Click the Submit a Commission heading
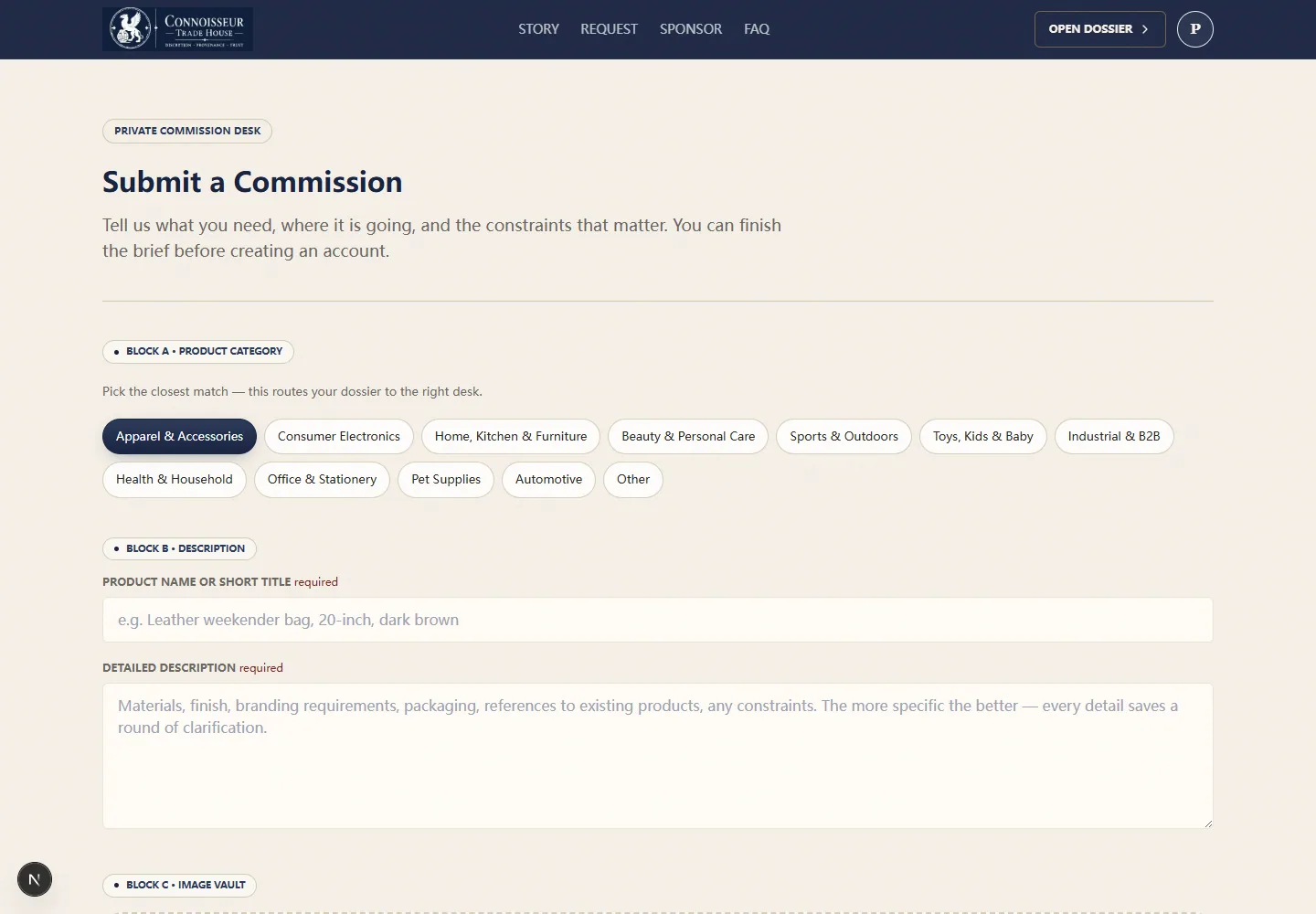 pyautogui.click(x=252, y=182)
